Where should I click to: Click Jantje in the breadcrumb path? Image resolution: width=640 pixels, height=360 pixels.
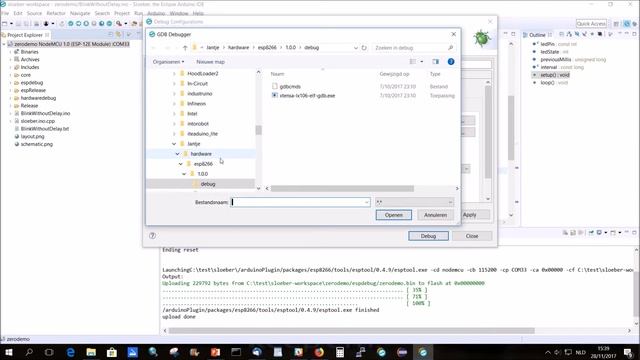(213, 48)
